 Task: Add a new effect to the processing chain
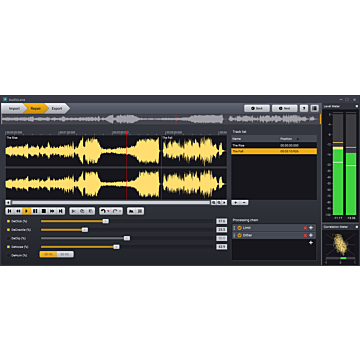311,243
